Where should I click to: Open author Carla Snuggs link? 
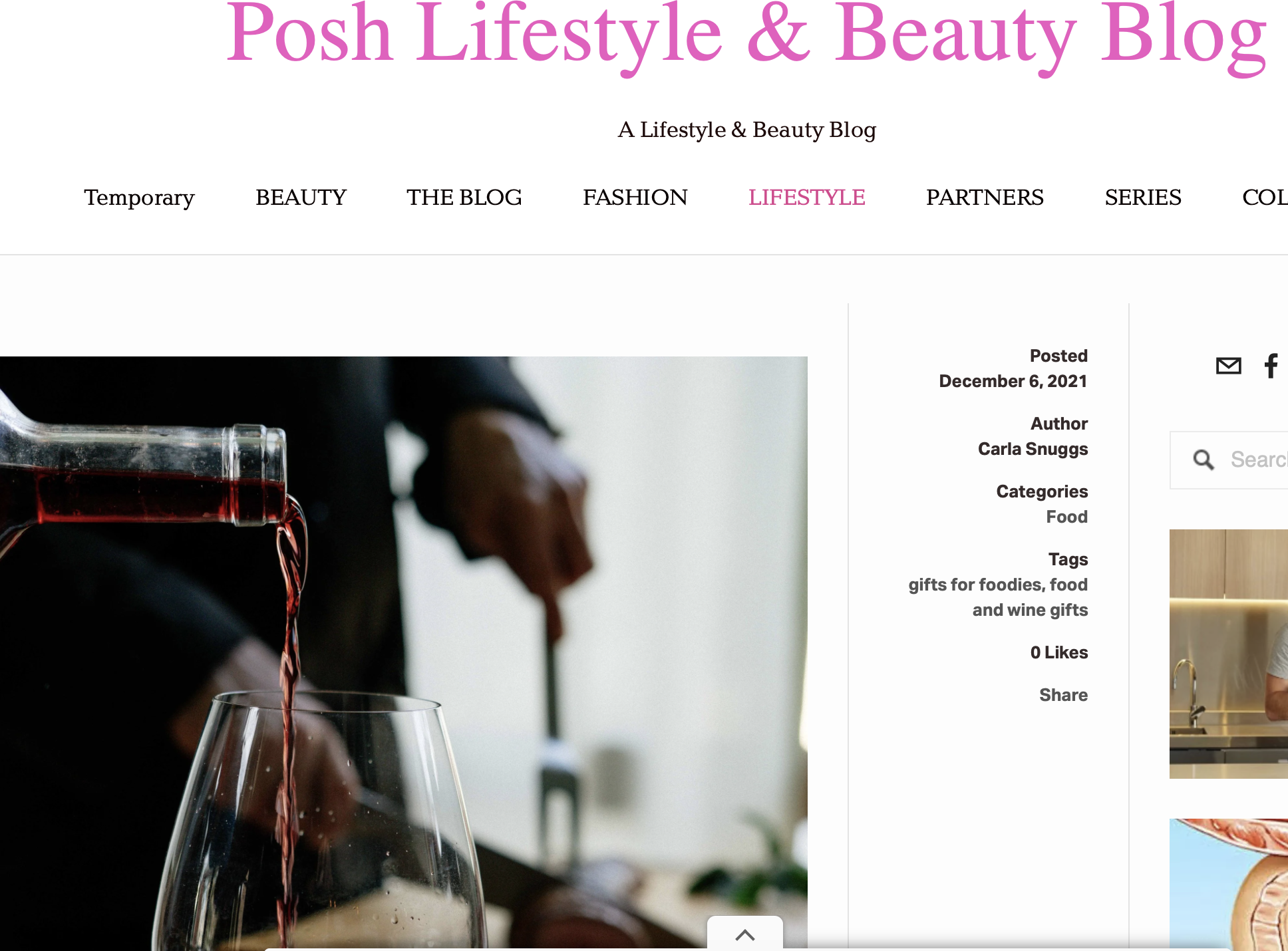(x=1033, y=450)
